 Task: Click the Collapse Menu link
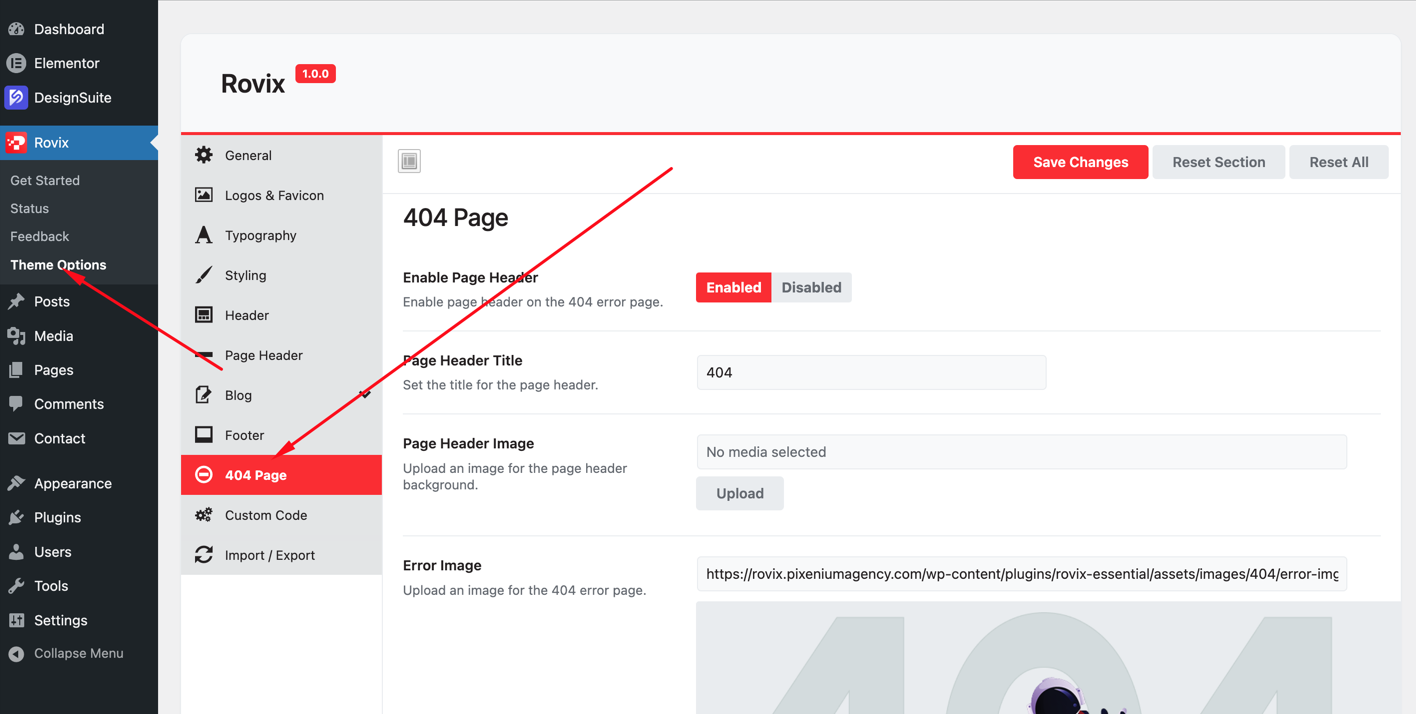tap(79, 654)
